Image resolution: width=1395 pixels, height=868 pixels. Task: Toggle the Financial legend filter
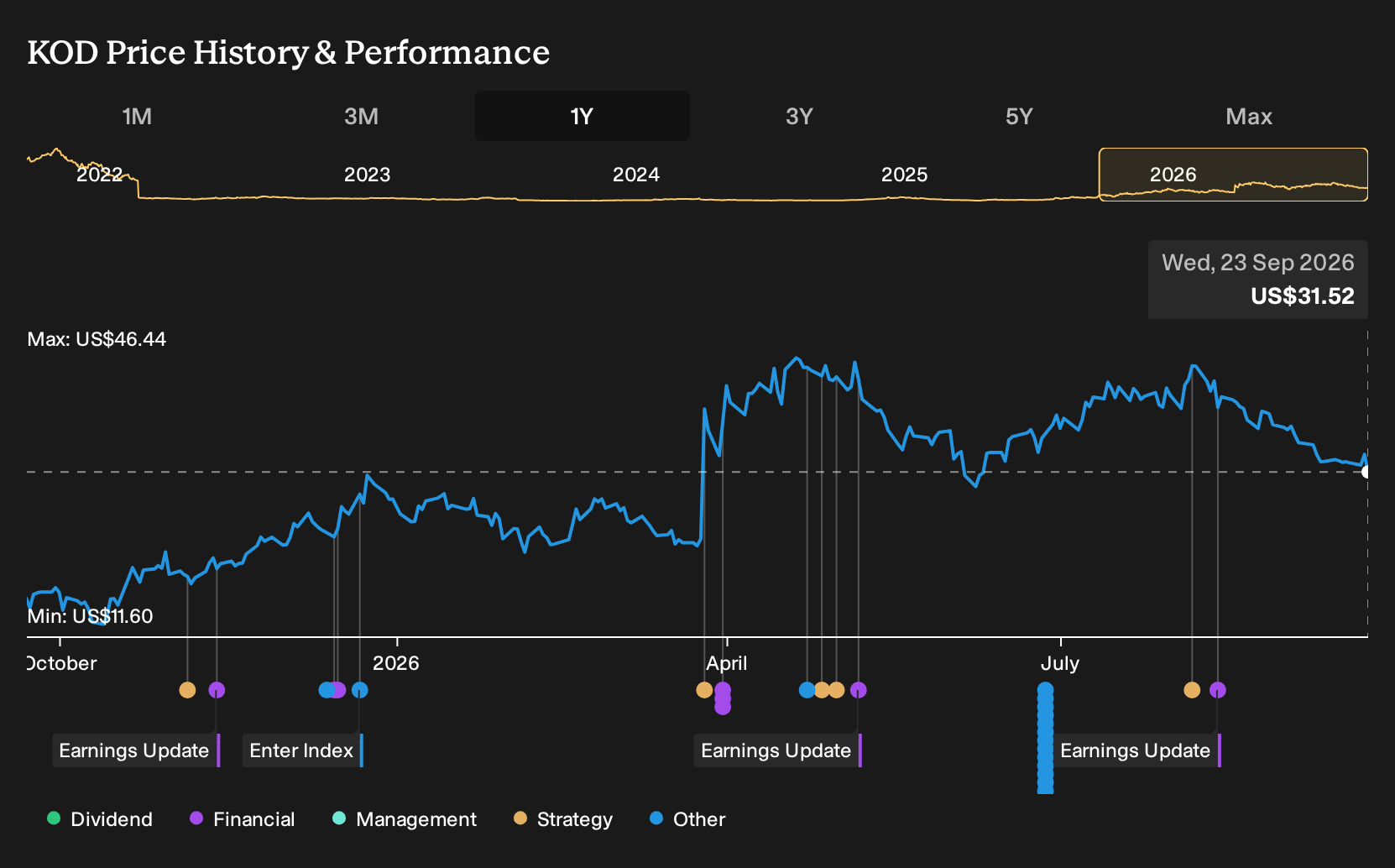(x=242, y=818)
